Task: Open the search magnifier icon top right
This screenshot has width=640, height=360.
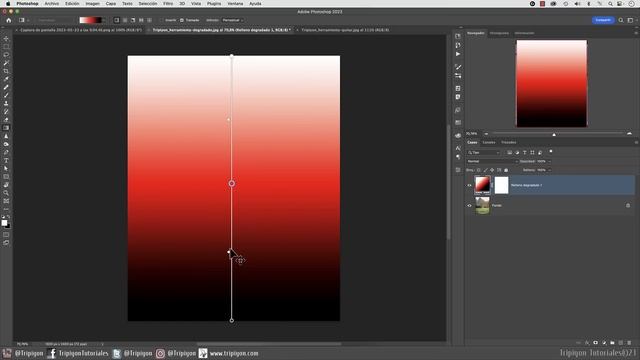Action: point(621,20)
